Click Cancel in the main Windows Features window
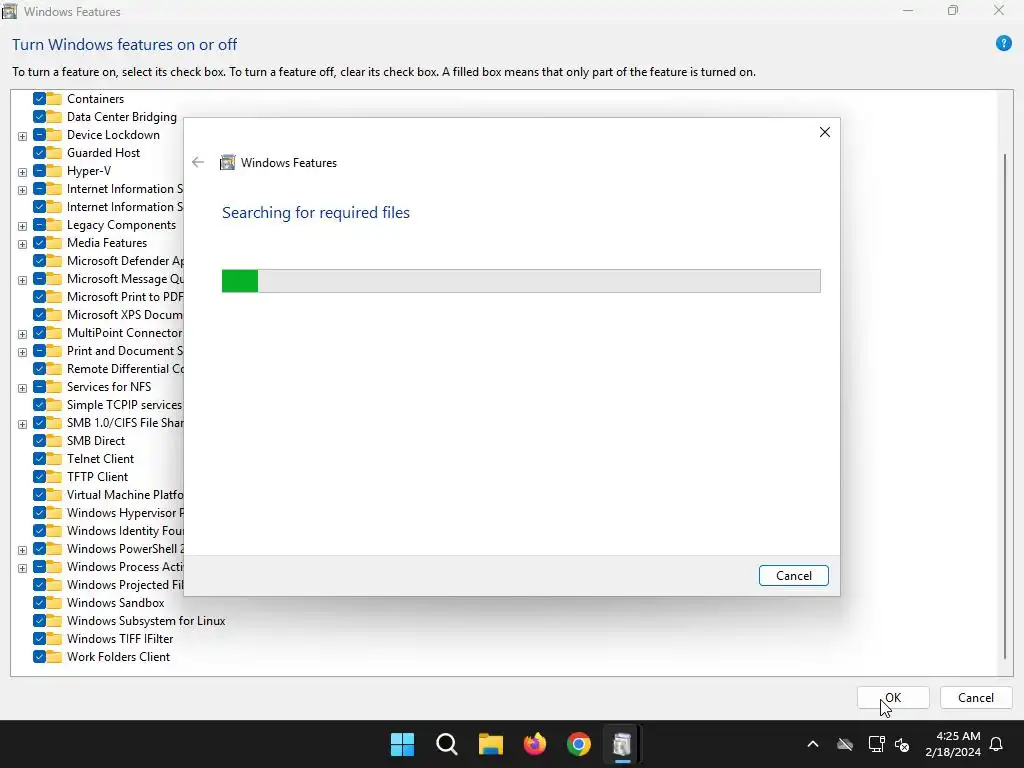 point(976,697)
